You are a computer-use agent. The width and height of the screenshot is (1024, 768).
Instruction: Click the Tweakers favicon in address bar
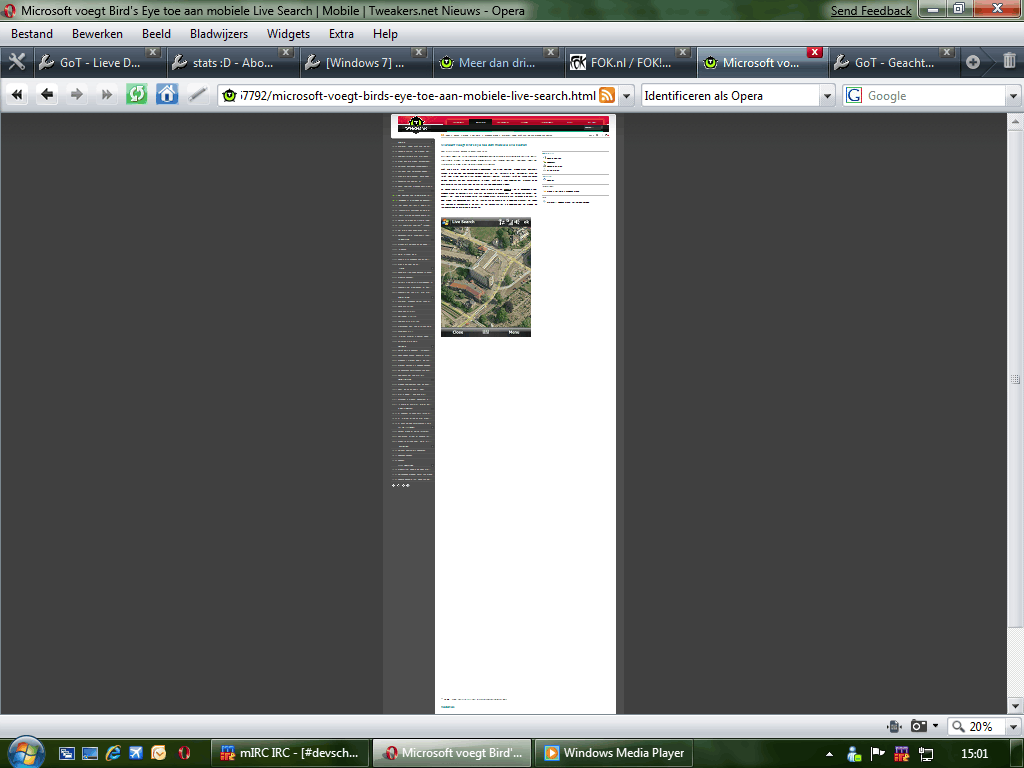pyautogui.click(x=229, y=96)
